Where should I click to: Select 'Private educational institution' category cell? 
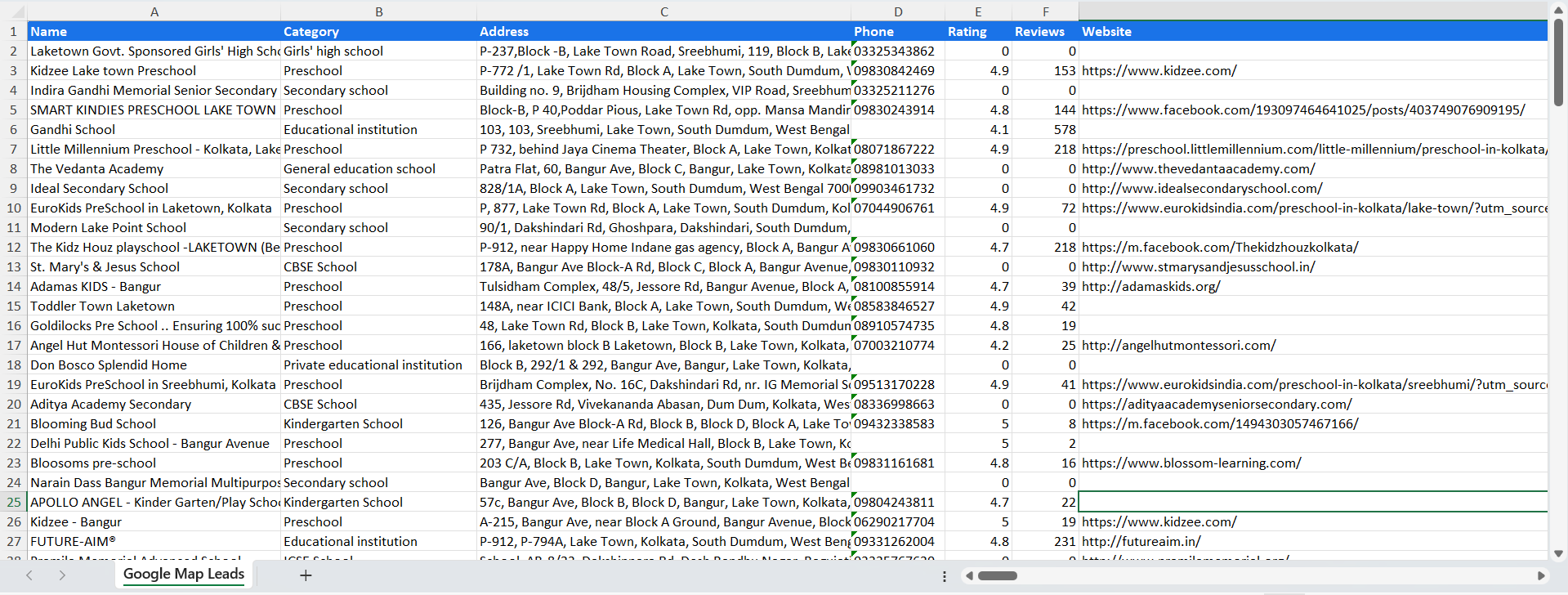[378, 365]
